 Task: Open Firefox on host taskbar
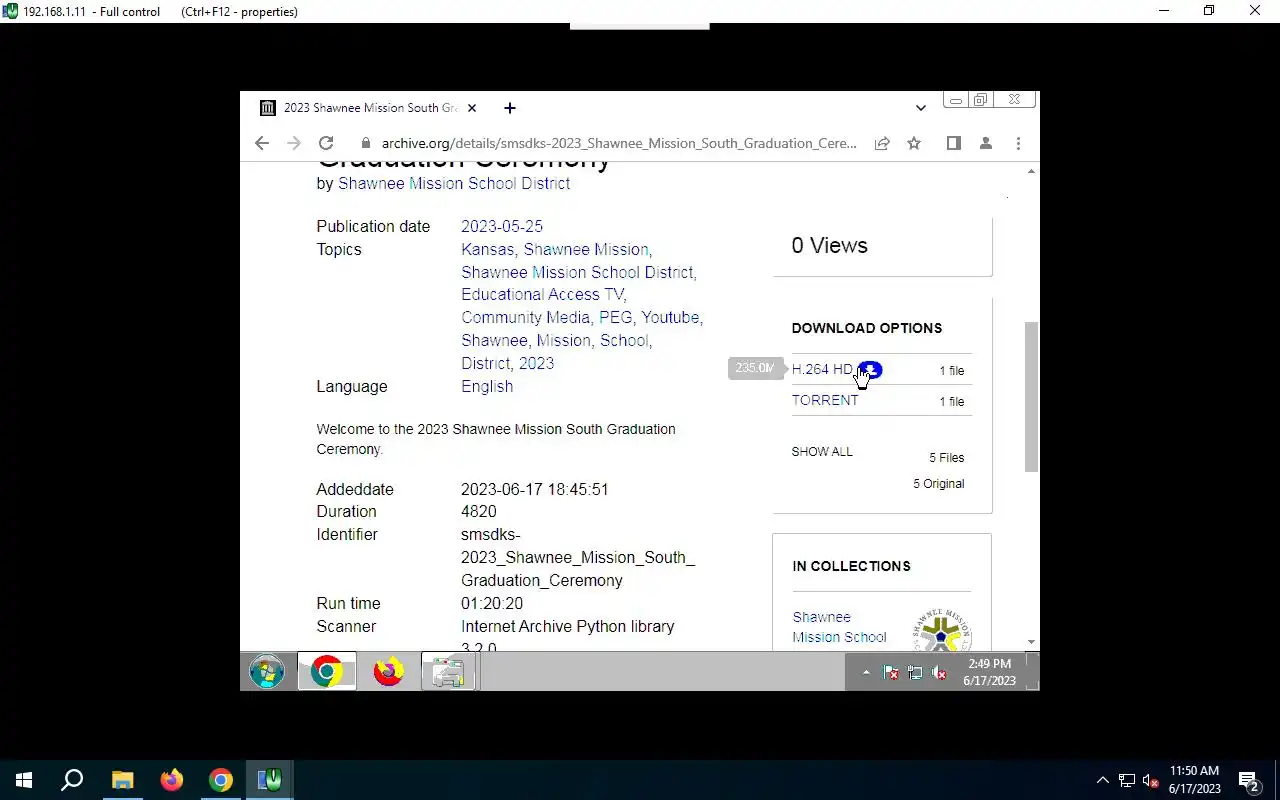click(172, 780)
